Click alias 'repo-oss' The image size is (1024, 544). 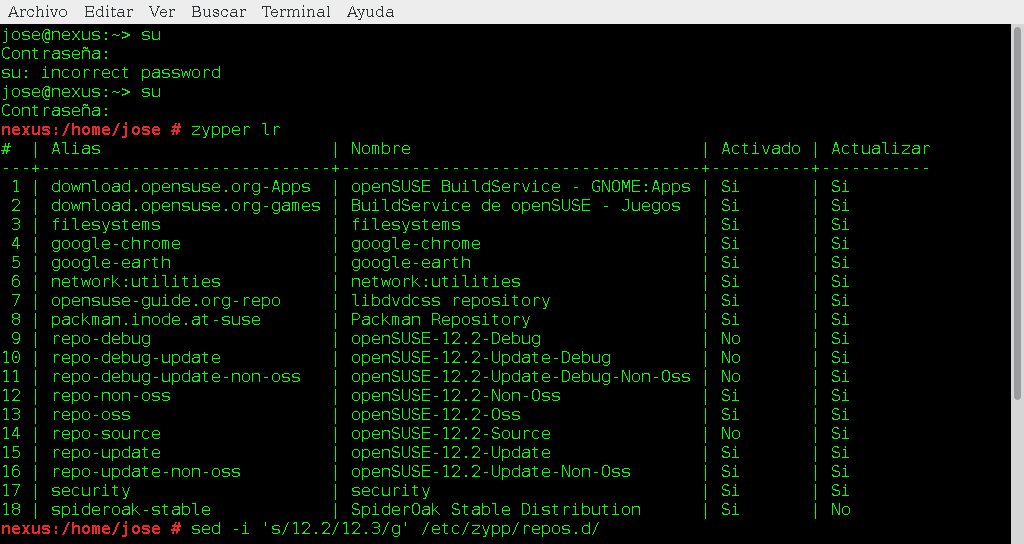(91, 414)
